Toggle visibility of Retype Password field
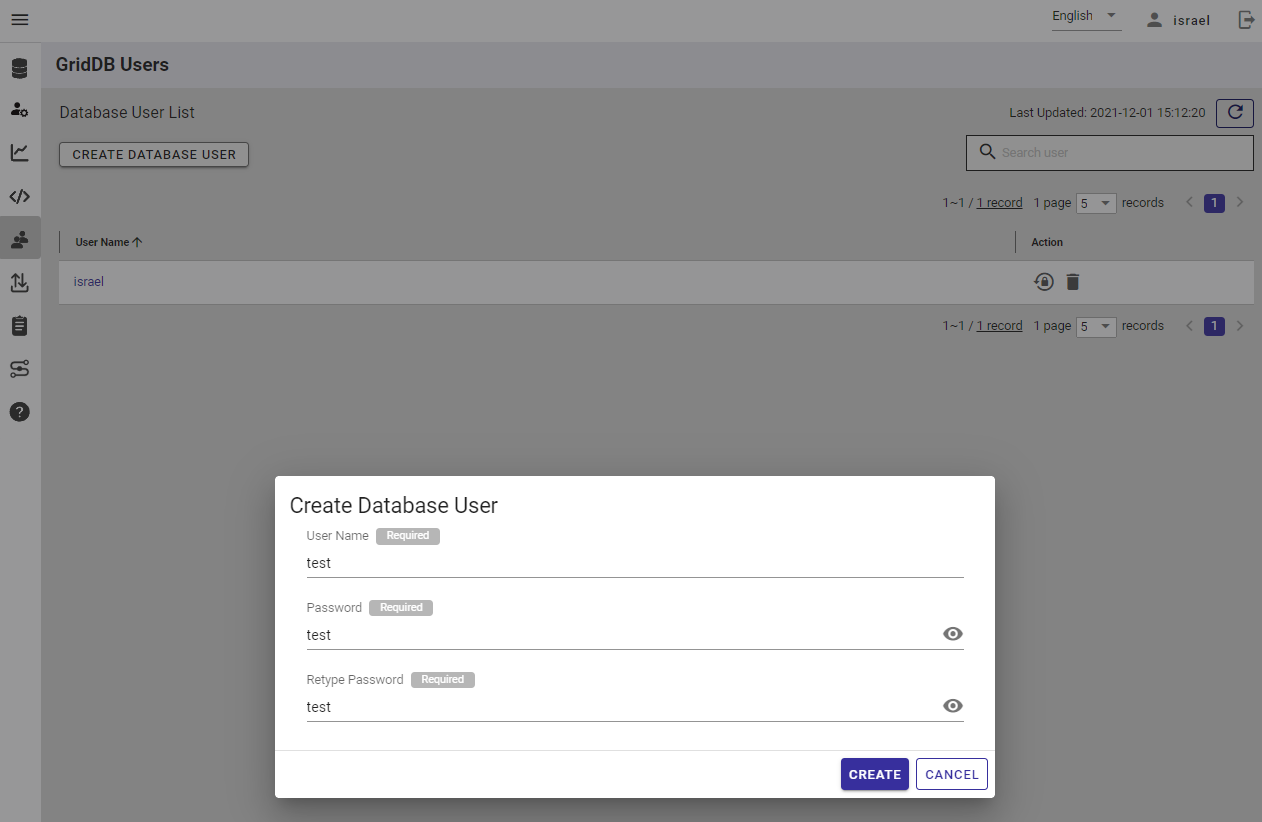Viewport: 1262px width, 822px height. [x=953, y=706]
